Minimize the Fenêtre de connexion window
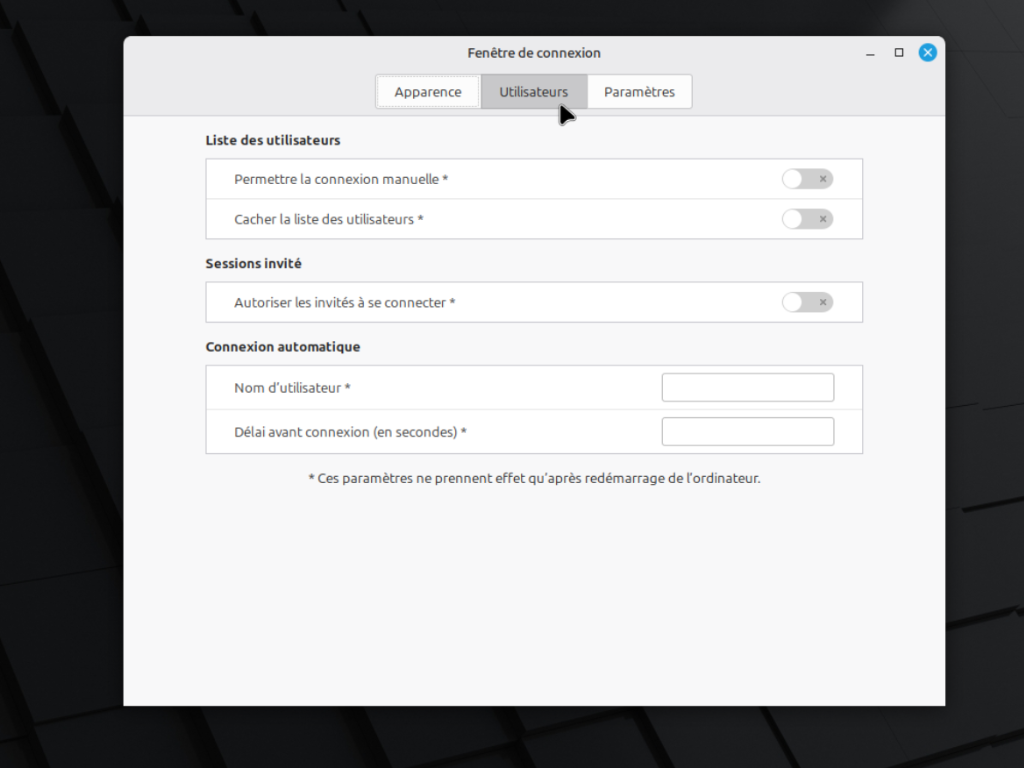This screenshot has height=768, width=1024. [x=870, y=53]
